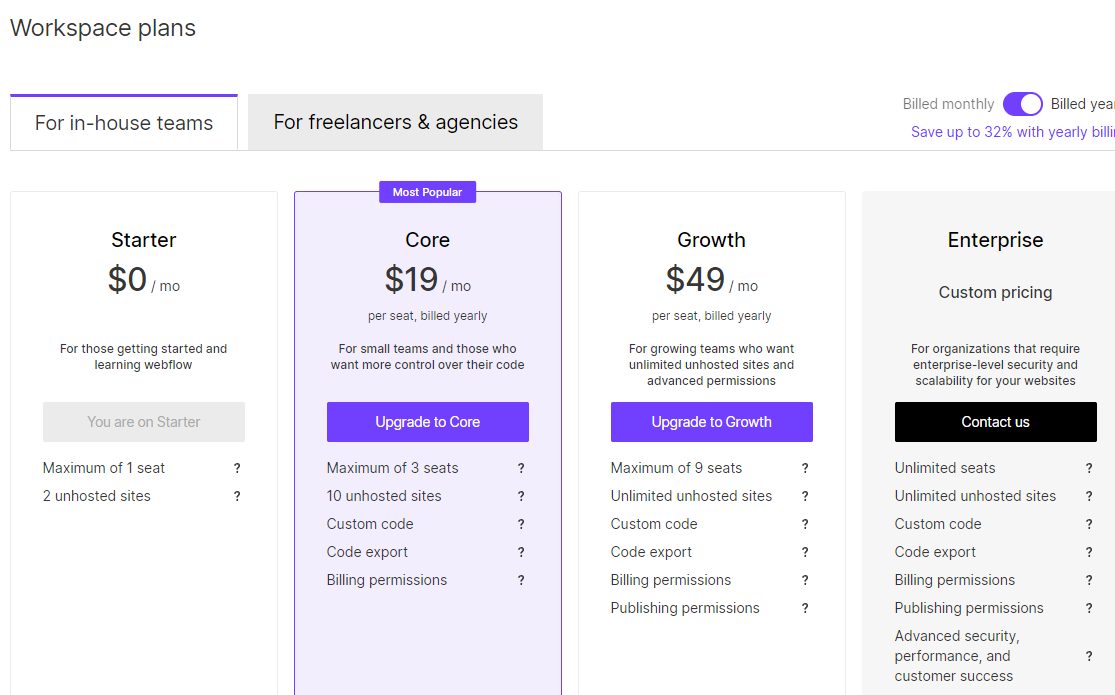Click Maximum of 9 seats text
The height and width of the screenshot is (695, 1115).
[x=676, y=468]
